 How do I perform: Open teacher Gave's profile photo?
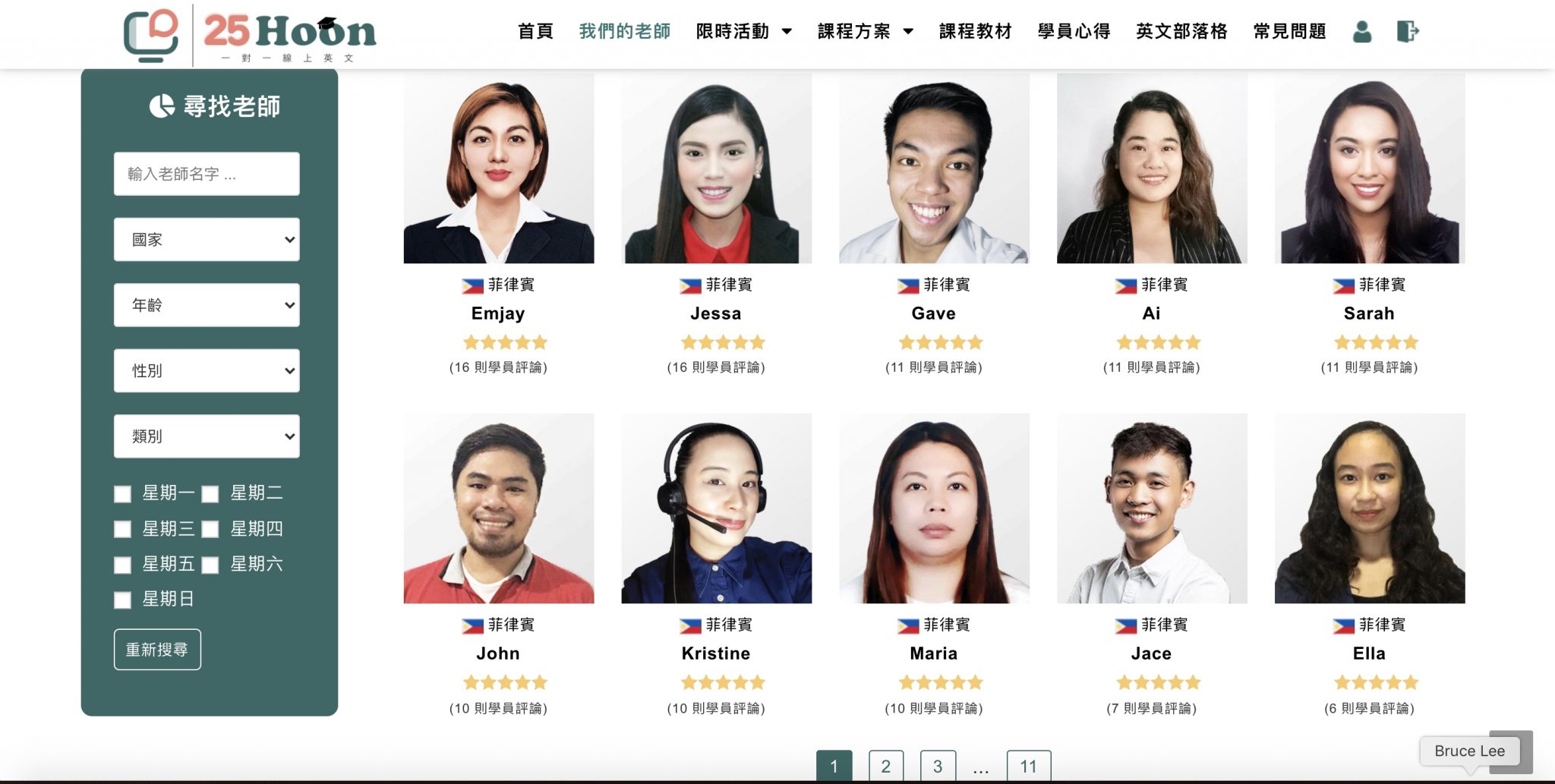934,168
